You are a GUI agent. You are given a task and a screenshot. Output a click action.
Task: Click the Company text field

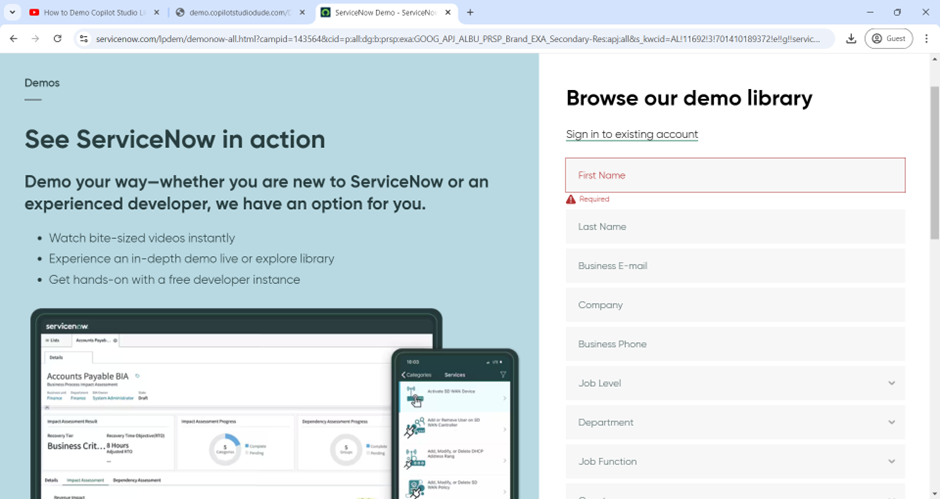[x=735, y=305]
